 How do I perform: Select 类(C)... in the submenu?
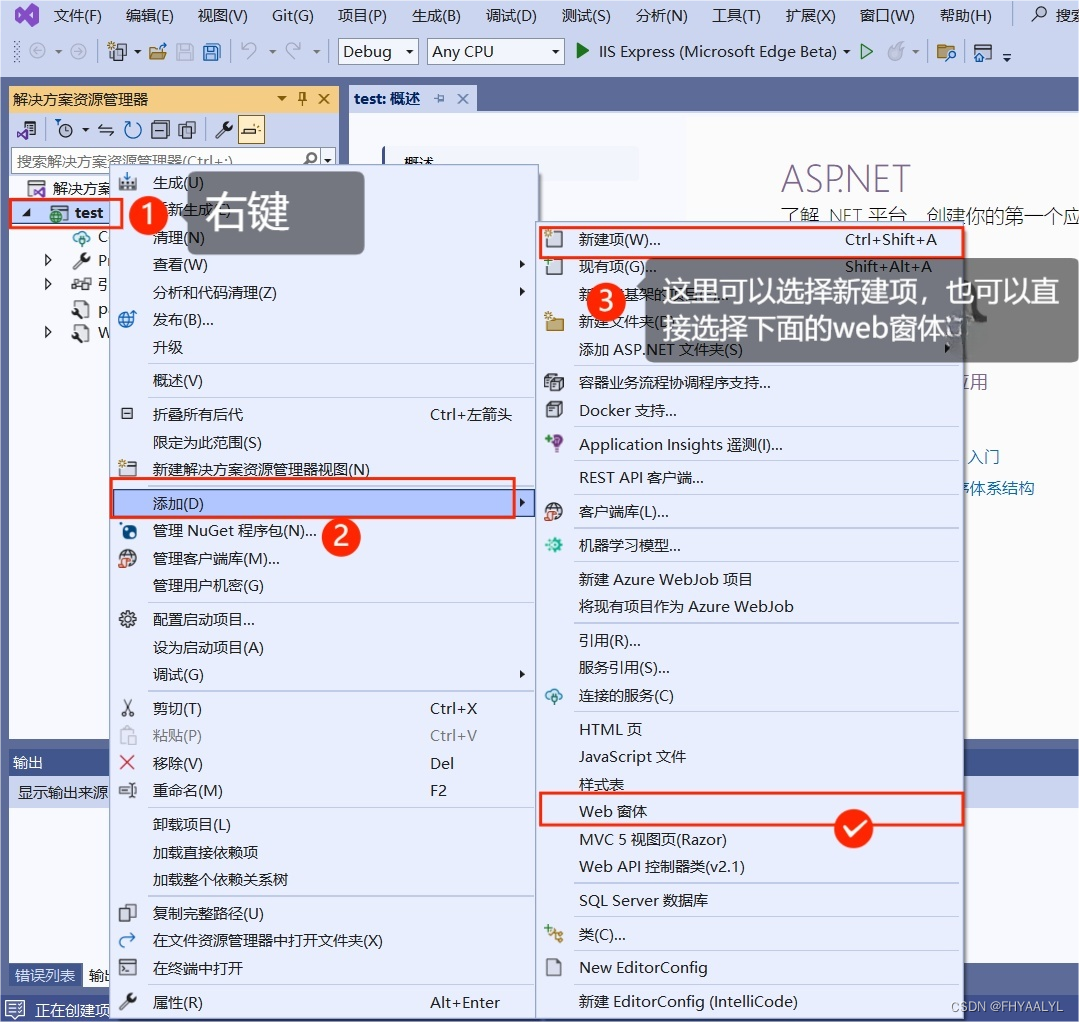pyautogui.click(x=750, y=934)
